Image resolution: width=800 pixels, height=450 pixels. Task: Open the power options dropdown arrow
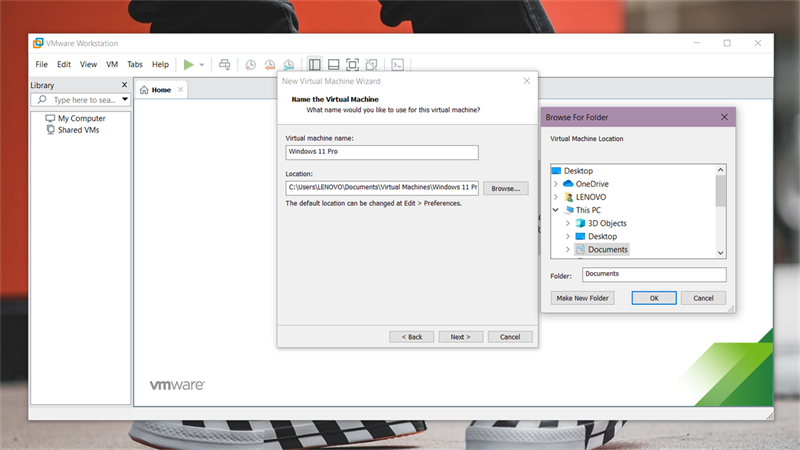[202, 65]
